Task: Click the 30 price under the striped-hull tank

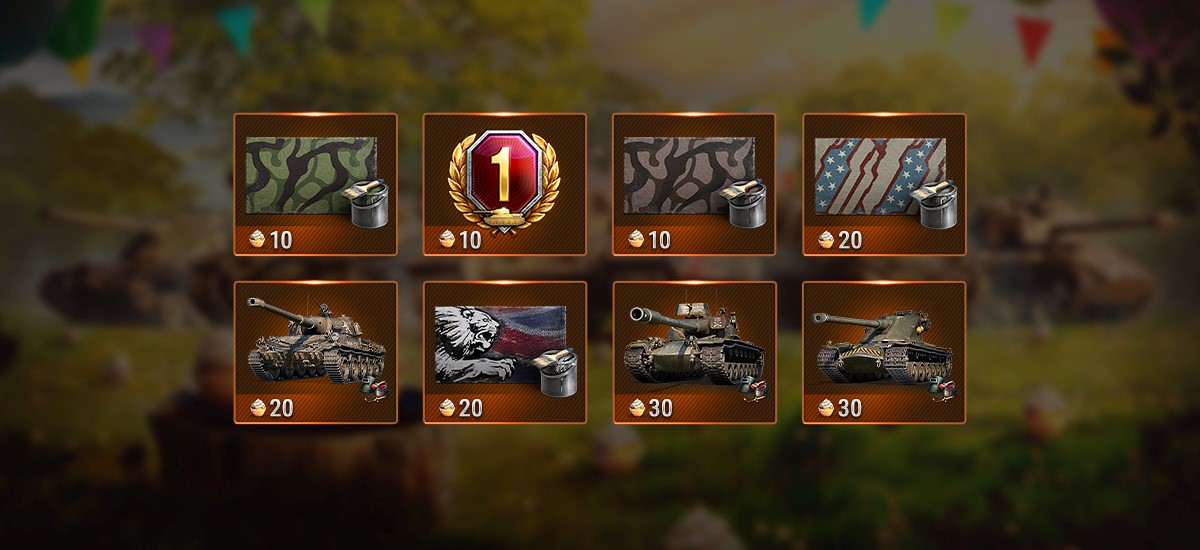Action: (851, 407)
